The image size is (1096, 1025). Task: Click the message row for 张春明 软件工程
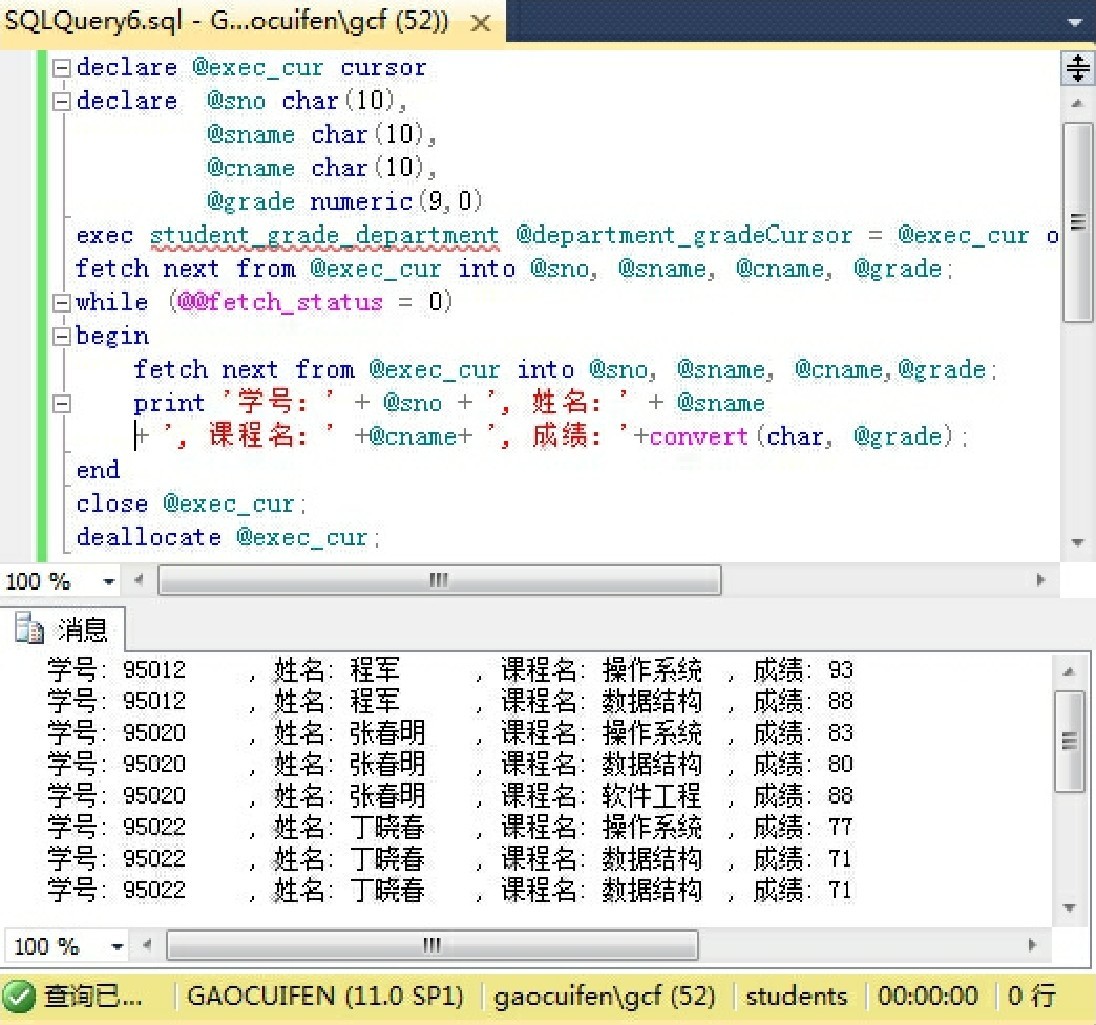450,796
